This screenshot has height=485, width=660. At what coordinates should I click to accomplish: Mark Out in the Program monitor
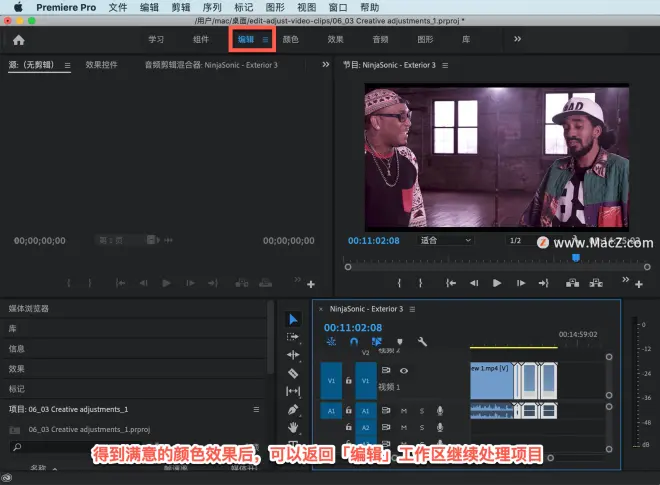(420, 283)
